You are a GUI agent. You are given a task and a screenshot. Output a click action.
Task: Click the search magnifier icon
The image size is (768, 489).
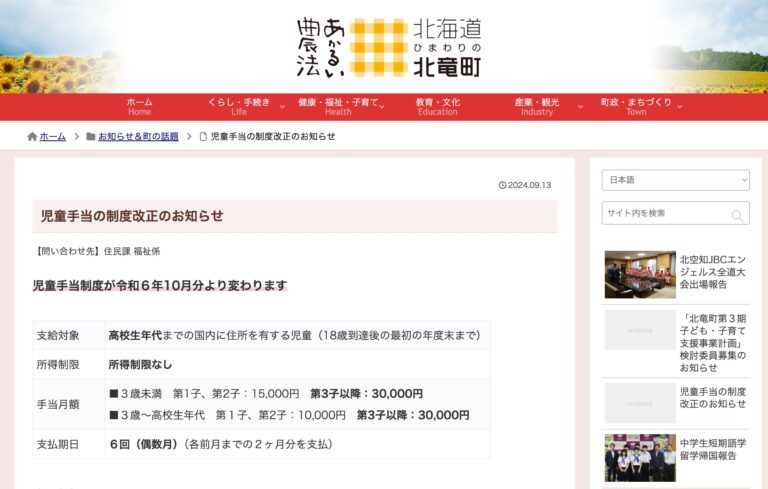[x=737, y=215]
